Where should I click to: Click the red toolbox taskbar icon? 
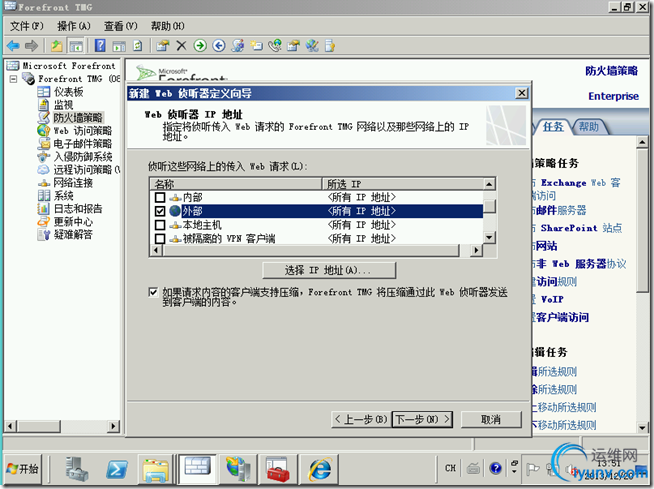point(278,469)
